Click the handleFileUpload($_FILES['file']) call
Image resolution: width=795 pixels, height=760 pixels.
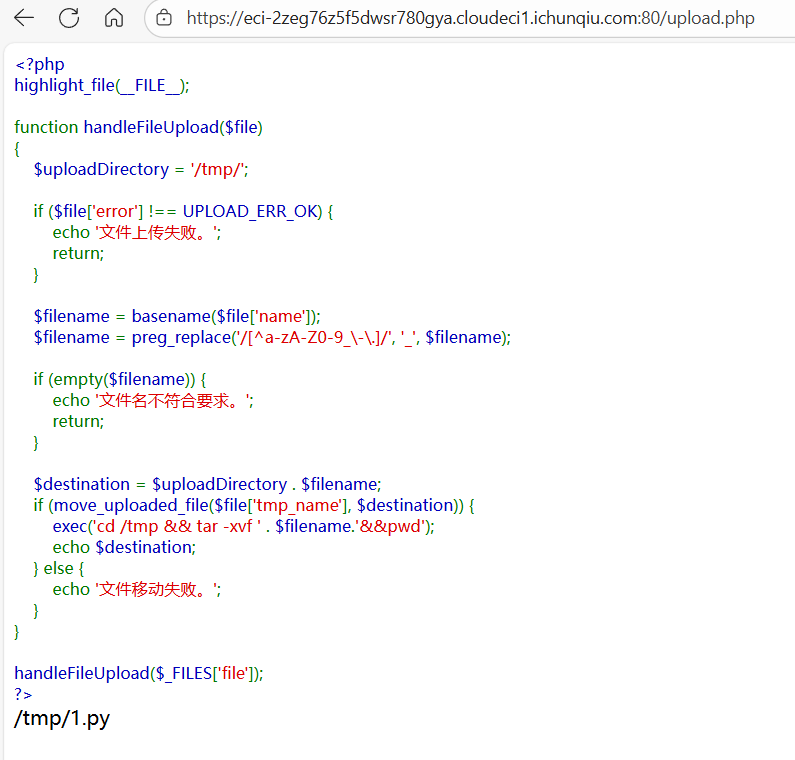[139, 674]
